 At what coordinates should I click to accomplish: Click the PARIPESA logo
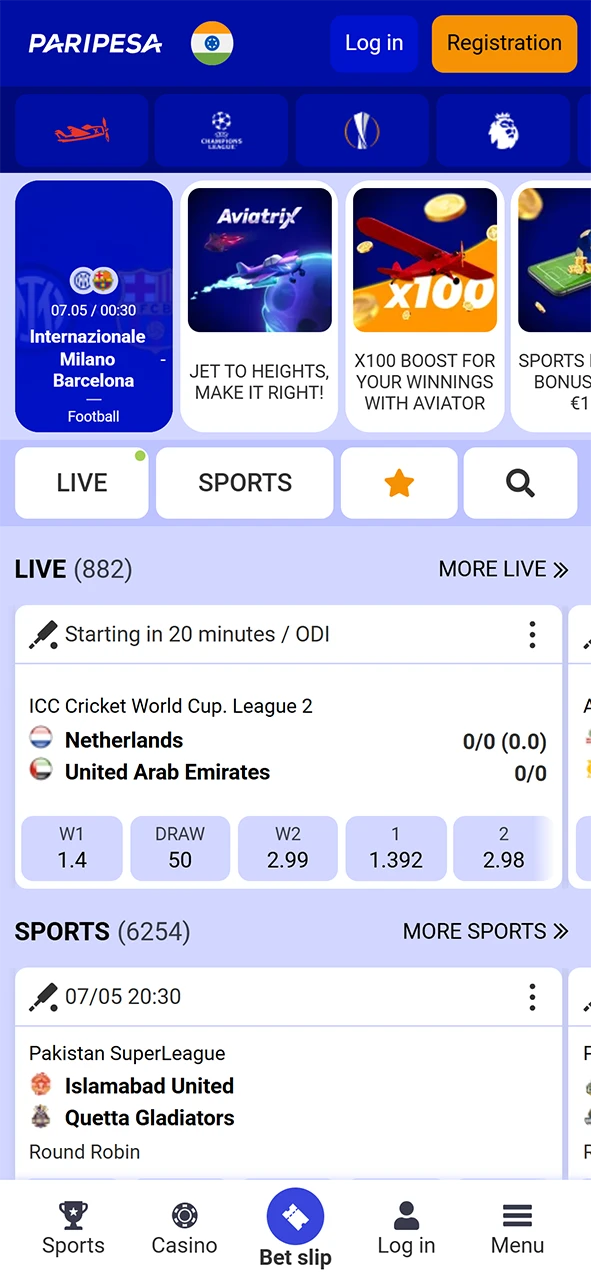95,43
